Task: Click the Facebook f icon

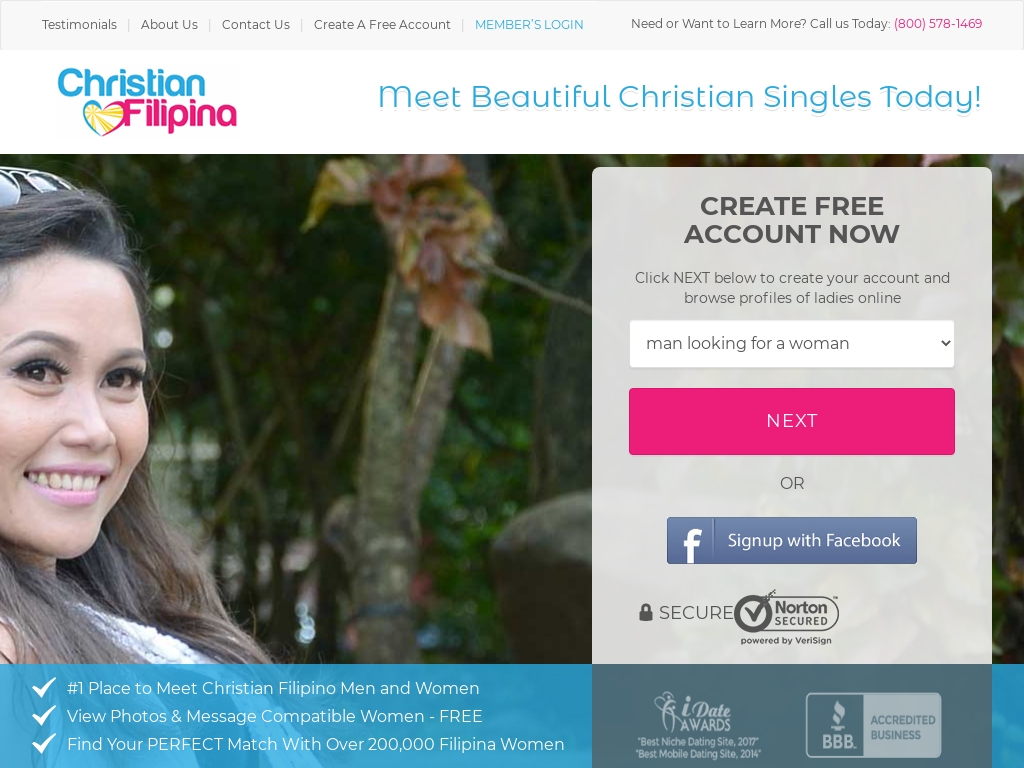Action: (x=692, y=541)
